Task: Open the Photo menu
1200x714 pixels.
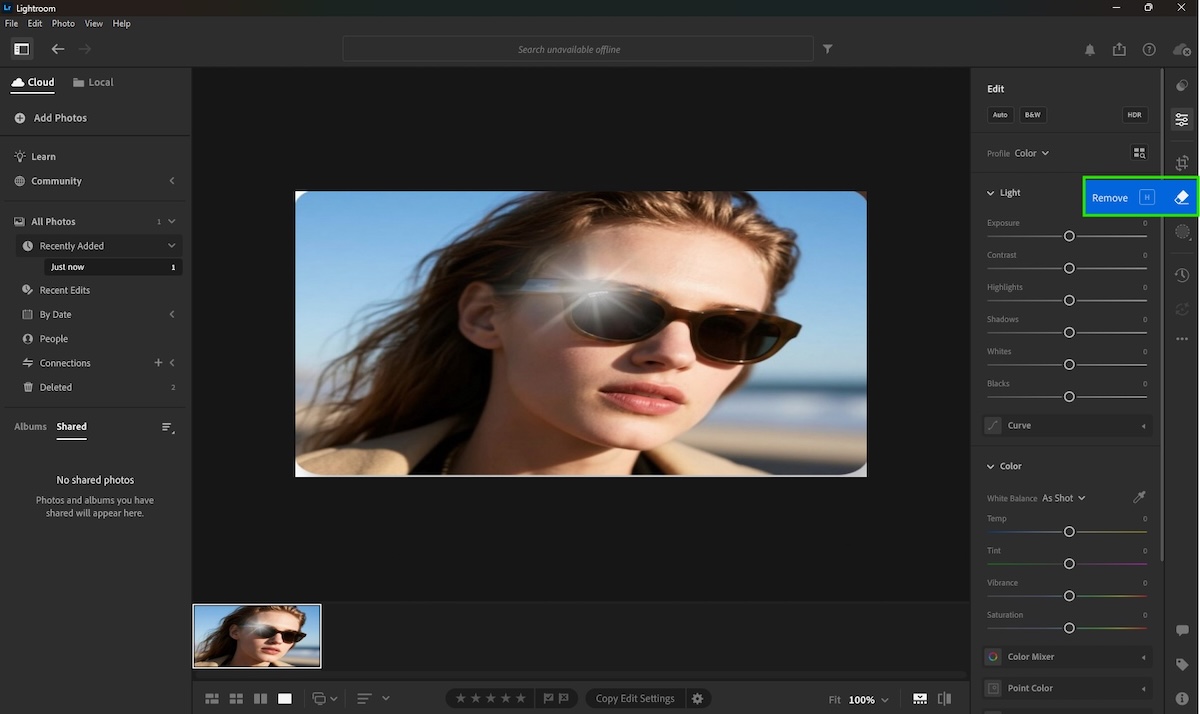Action: point(63,23)
